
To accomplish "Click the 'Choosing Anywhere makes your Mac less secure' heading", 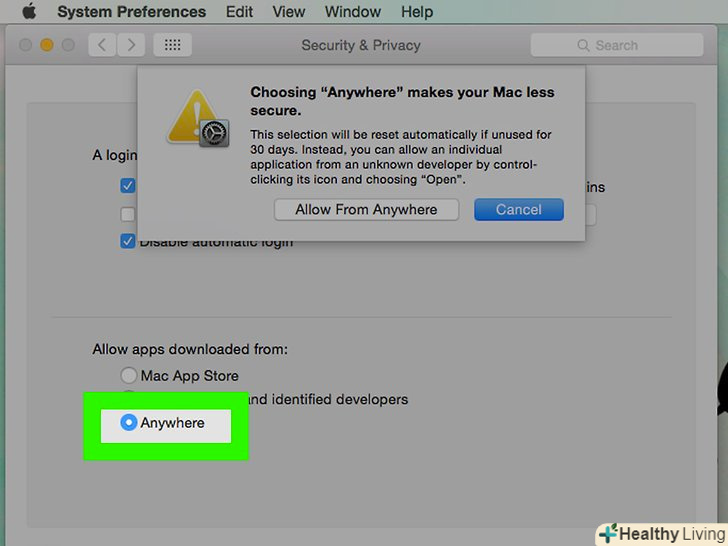I will 402,101.
